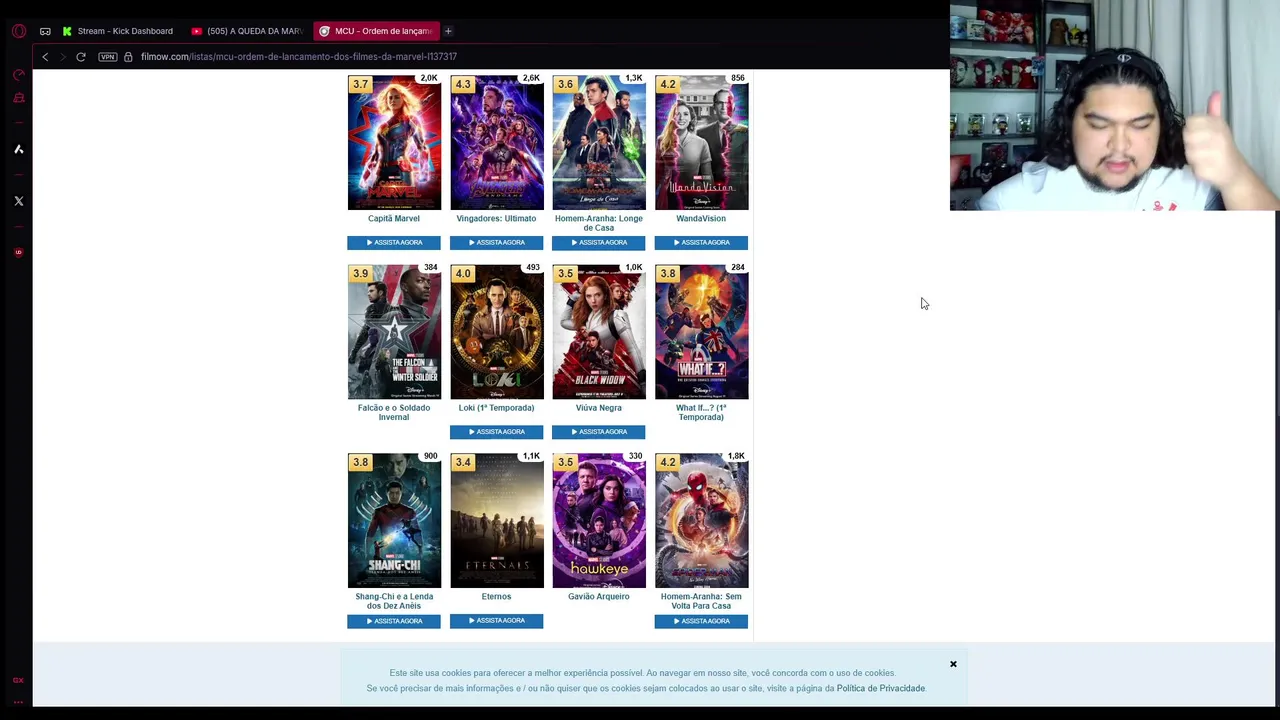The width and height of the screenshot is (1280, 720).
Task: Click the 2,6K count on Vingadores: Ultimato
Action: pyautogui.click(x=531, y=78)
